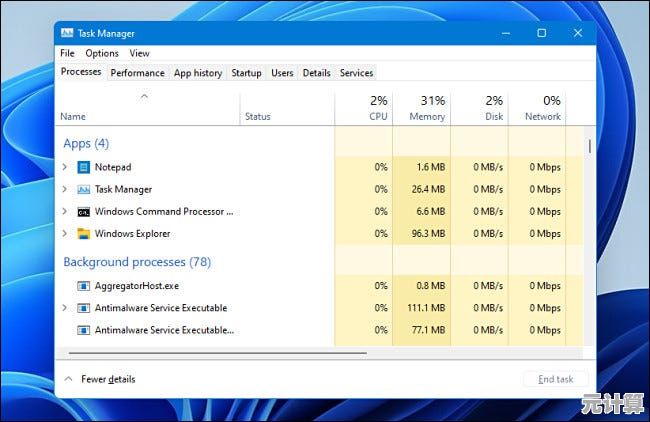Click the Notepad app icon

[x=84, y=167]
